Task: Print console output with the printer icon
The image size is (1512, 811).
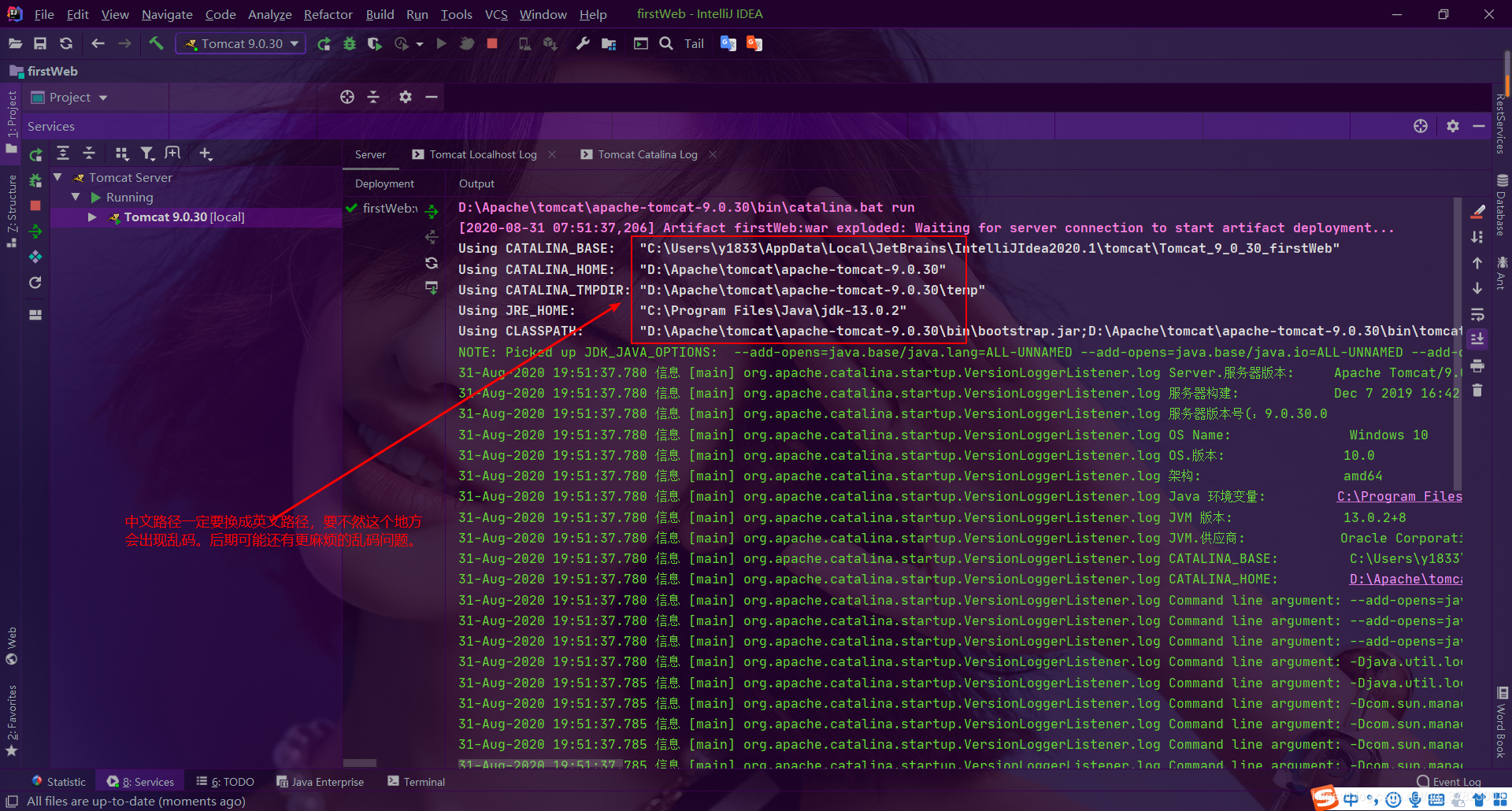Action: tap(1477, 365)
